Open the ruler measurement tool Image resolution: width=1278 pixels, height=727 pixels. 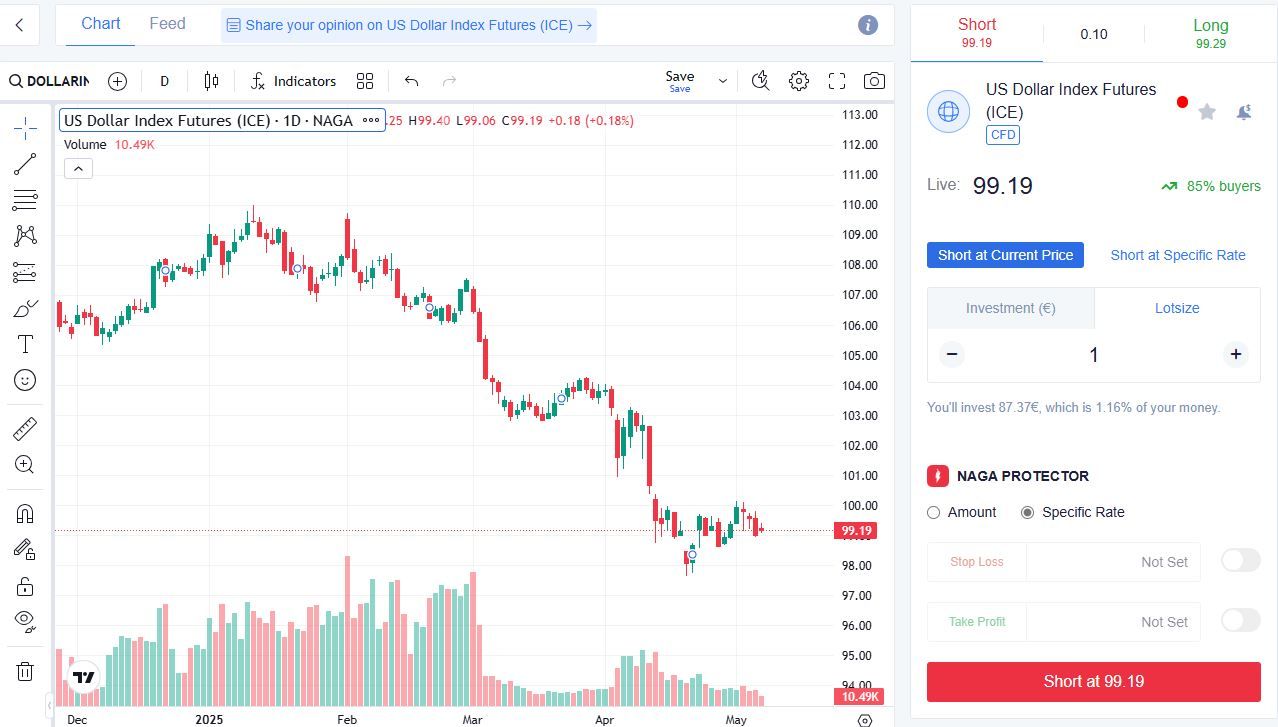24,429
